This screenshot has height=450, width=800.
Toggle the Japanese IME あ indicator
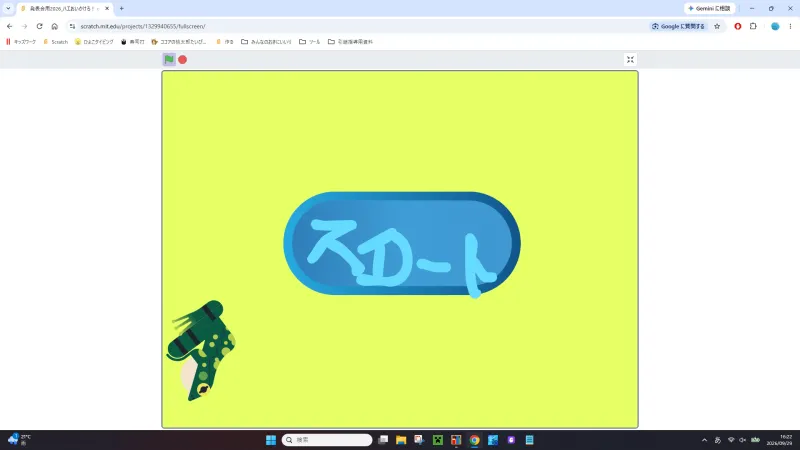click(x=718, y=440)
